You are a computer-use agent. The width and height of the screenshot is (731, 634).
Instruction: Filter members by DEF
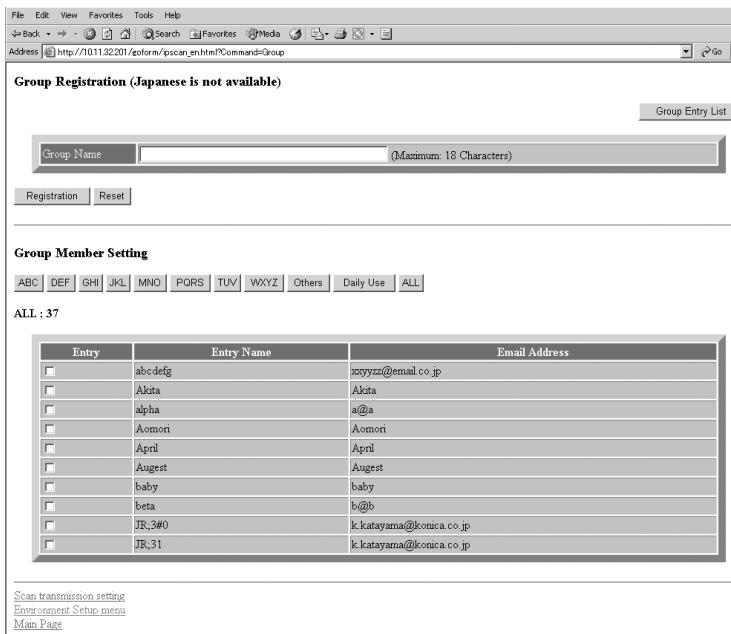pos(61,283)
